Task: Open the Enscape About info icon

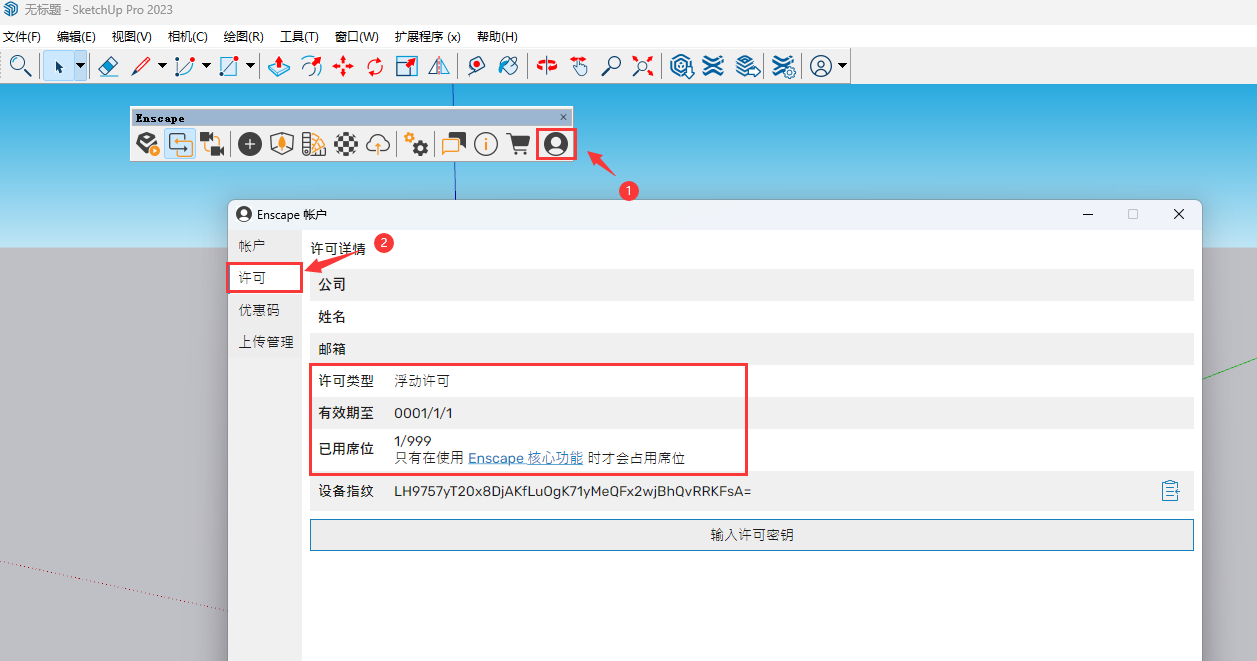Action: [486, 144]
